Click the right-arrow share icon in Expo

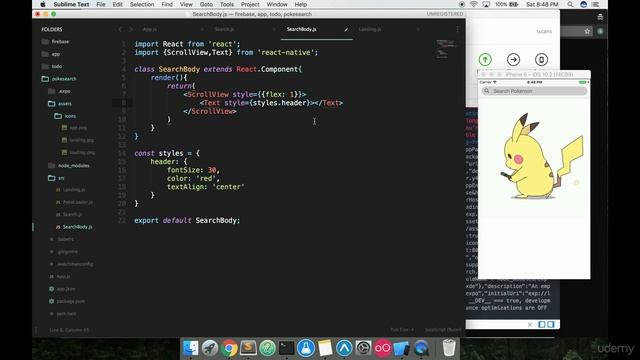pos(513,60)
